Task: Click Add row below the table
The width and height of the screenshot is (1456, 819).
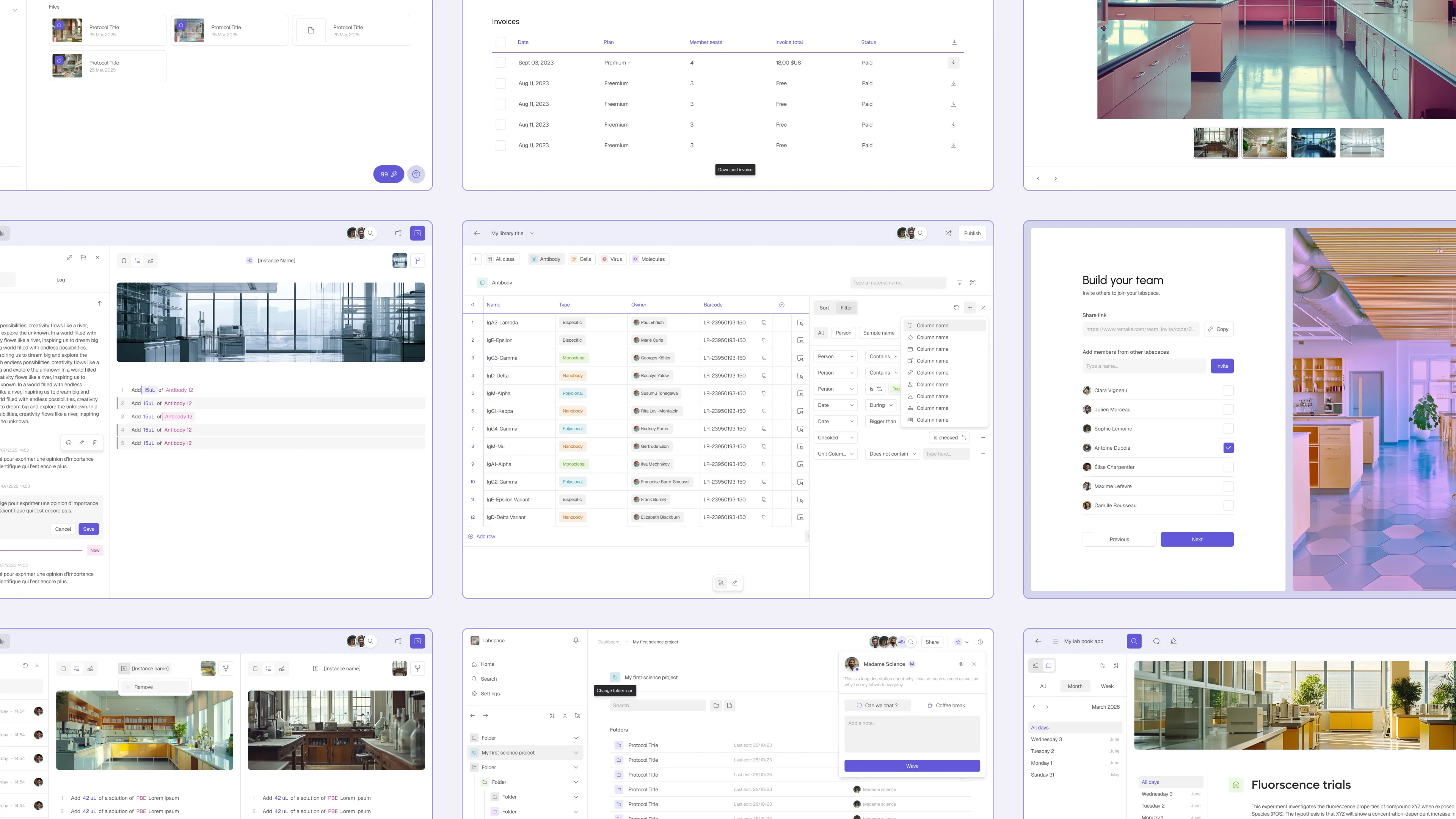Action: coord(482,537)
